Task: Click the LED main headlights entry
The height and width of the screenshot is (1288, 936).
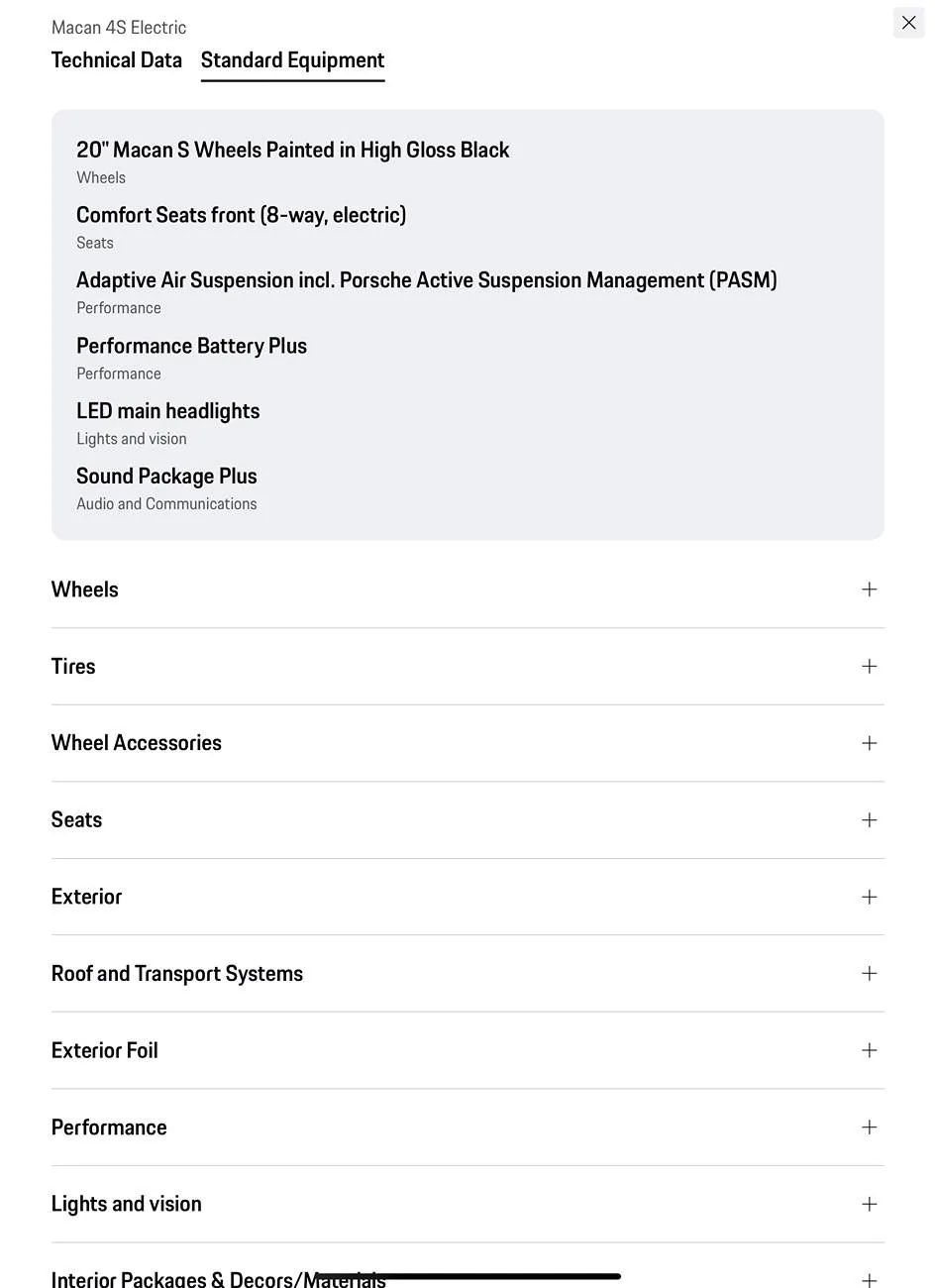Action: pos(167,411)
